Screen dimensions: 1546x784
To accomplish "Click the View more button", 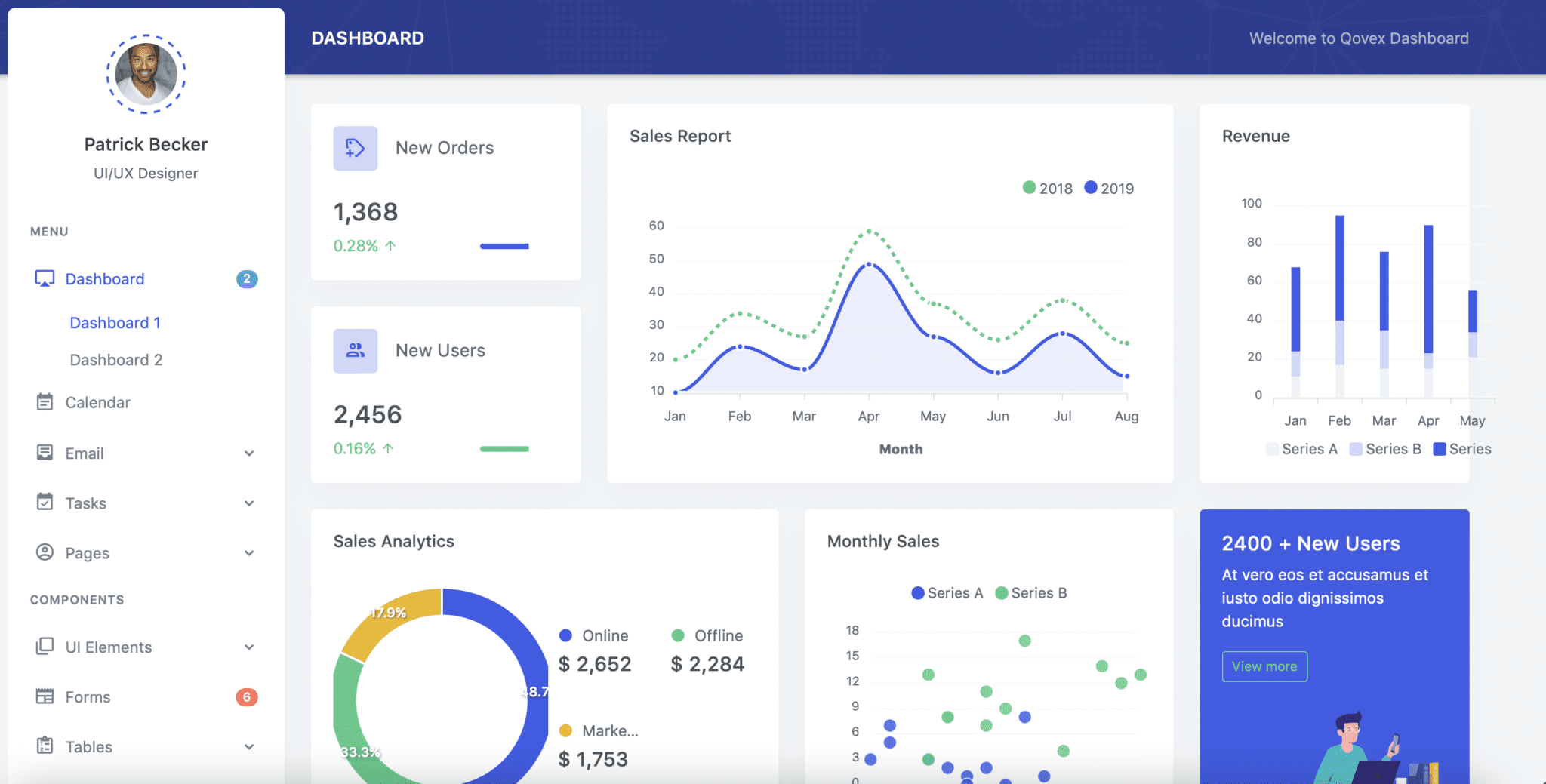I will (x=1264, y=666).
